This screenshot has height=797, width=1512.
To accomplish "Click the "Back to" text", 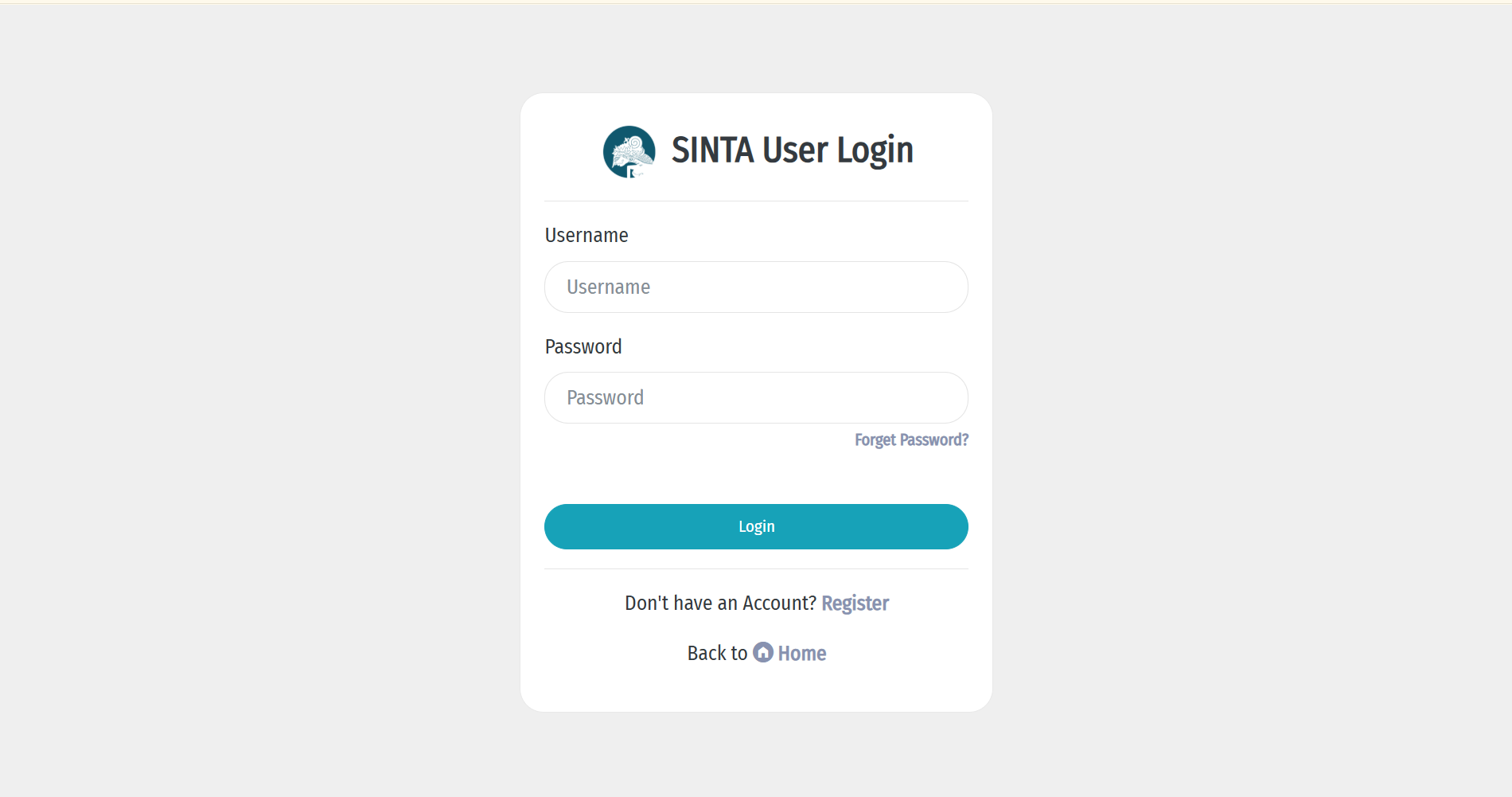I will point(717,654).
